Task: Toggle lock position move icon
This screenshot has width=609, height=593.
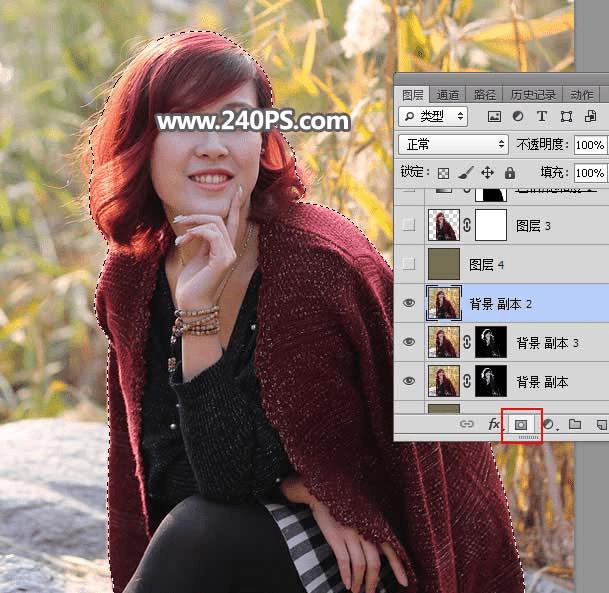Action: click(487, 172)
